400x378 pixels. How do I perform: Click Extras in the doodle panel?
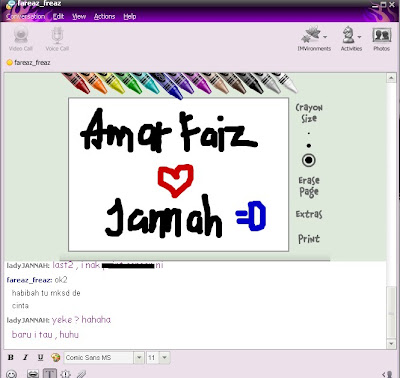pyautogui.click(x=309, y=214)
